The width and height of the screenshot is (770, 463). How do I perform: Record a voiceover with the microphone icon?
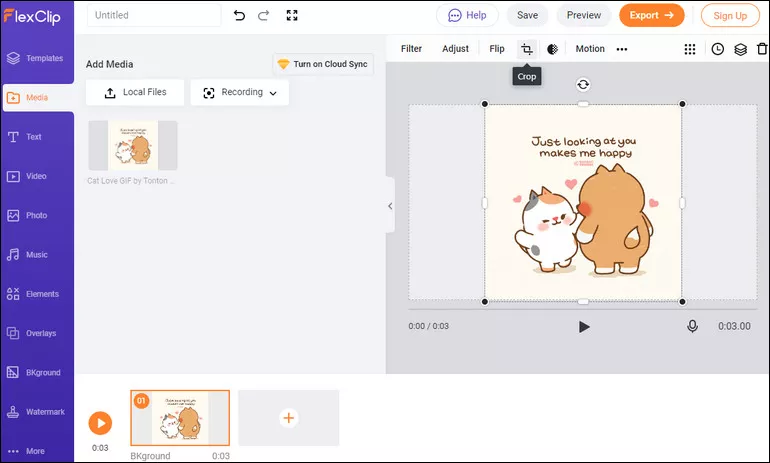coord(692,326)
